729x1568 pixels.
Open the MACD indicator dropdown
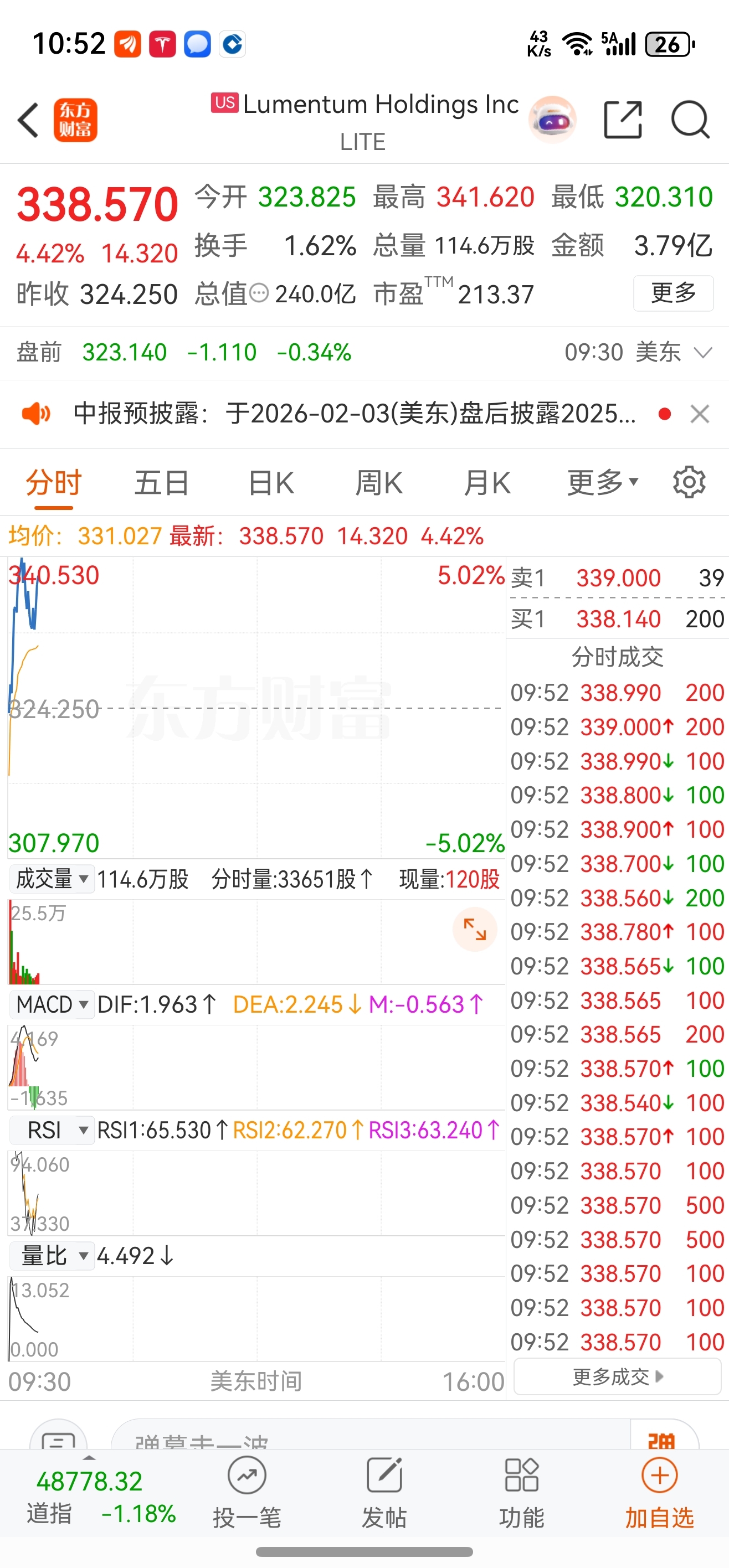pyautogui.click(x=52, y=1004)
